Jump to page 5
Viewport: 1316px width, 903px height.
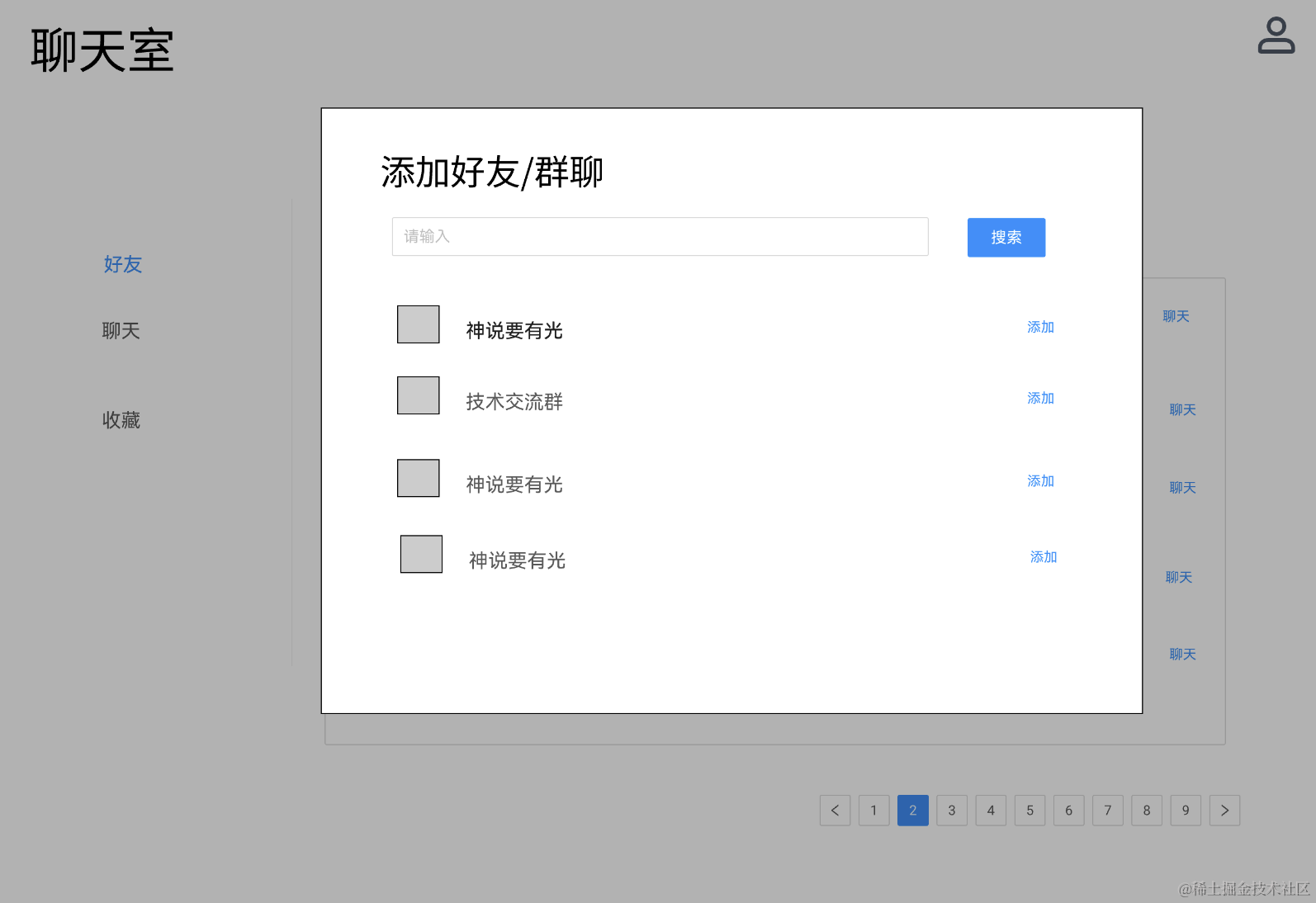1030,811
